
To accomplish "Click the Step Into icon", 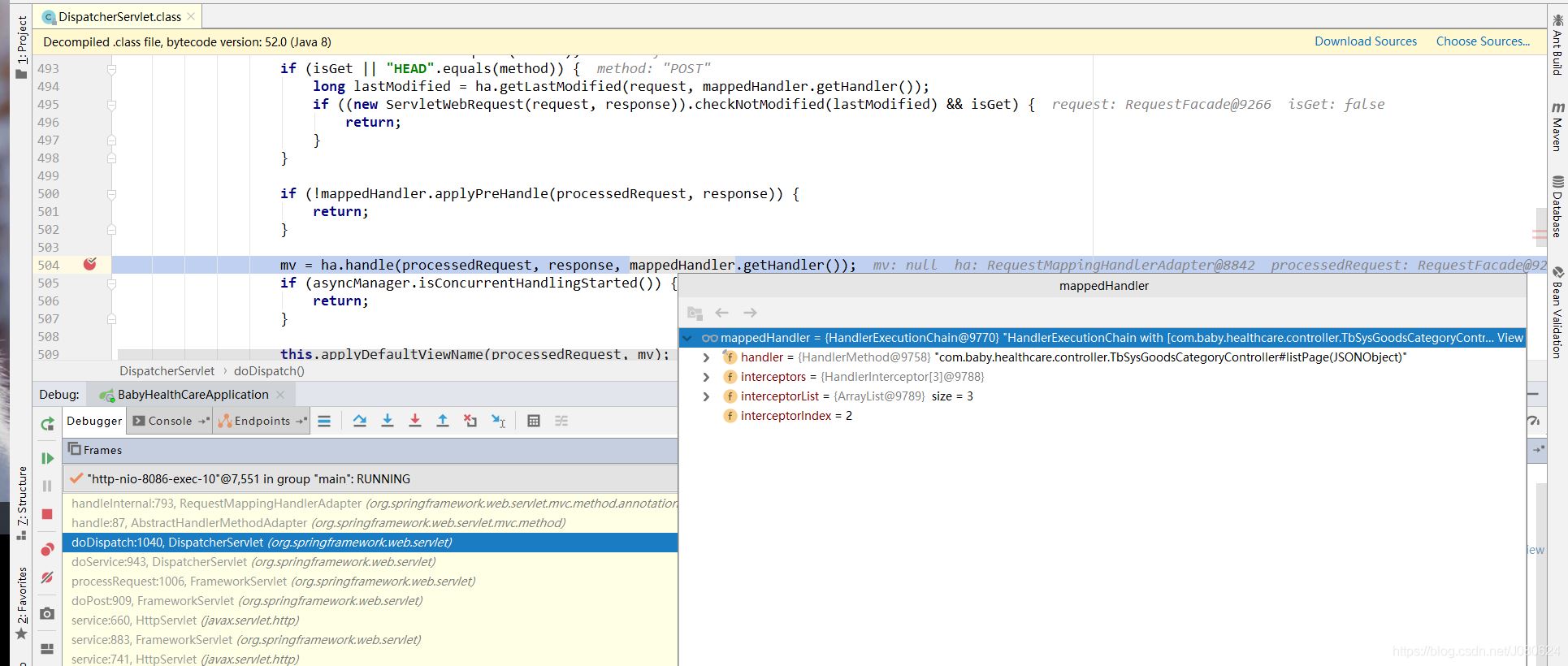I will click(x=388, y=421).
